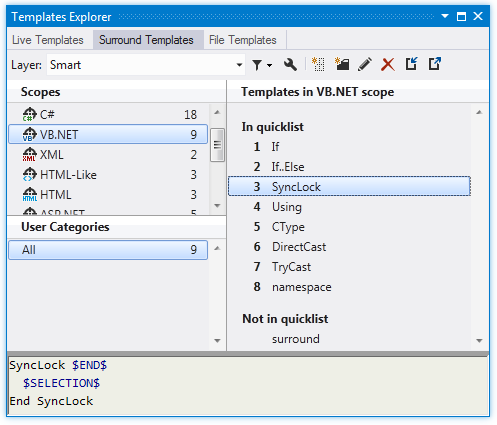This screenshot has height=425, width=497.
Task: Select the All user category
Action: [108, 250]
